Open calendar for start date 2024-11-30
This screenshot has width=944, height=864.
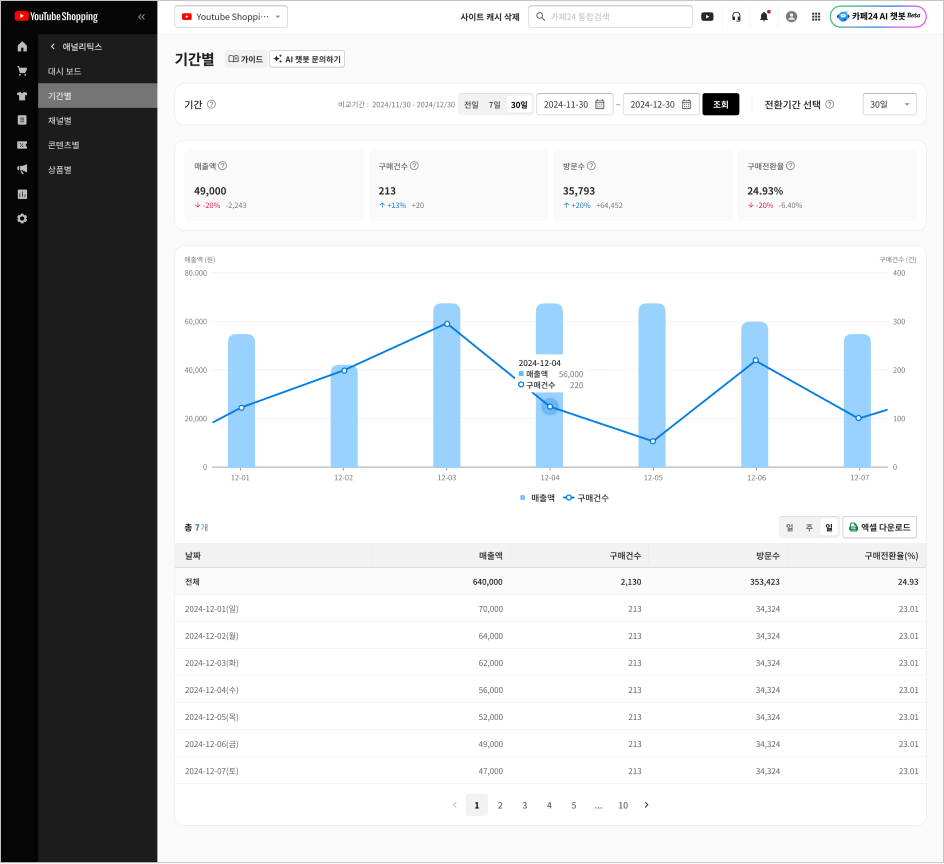pos(600,104)
